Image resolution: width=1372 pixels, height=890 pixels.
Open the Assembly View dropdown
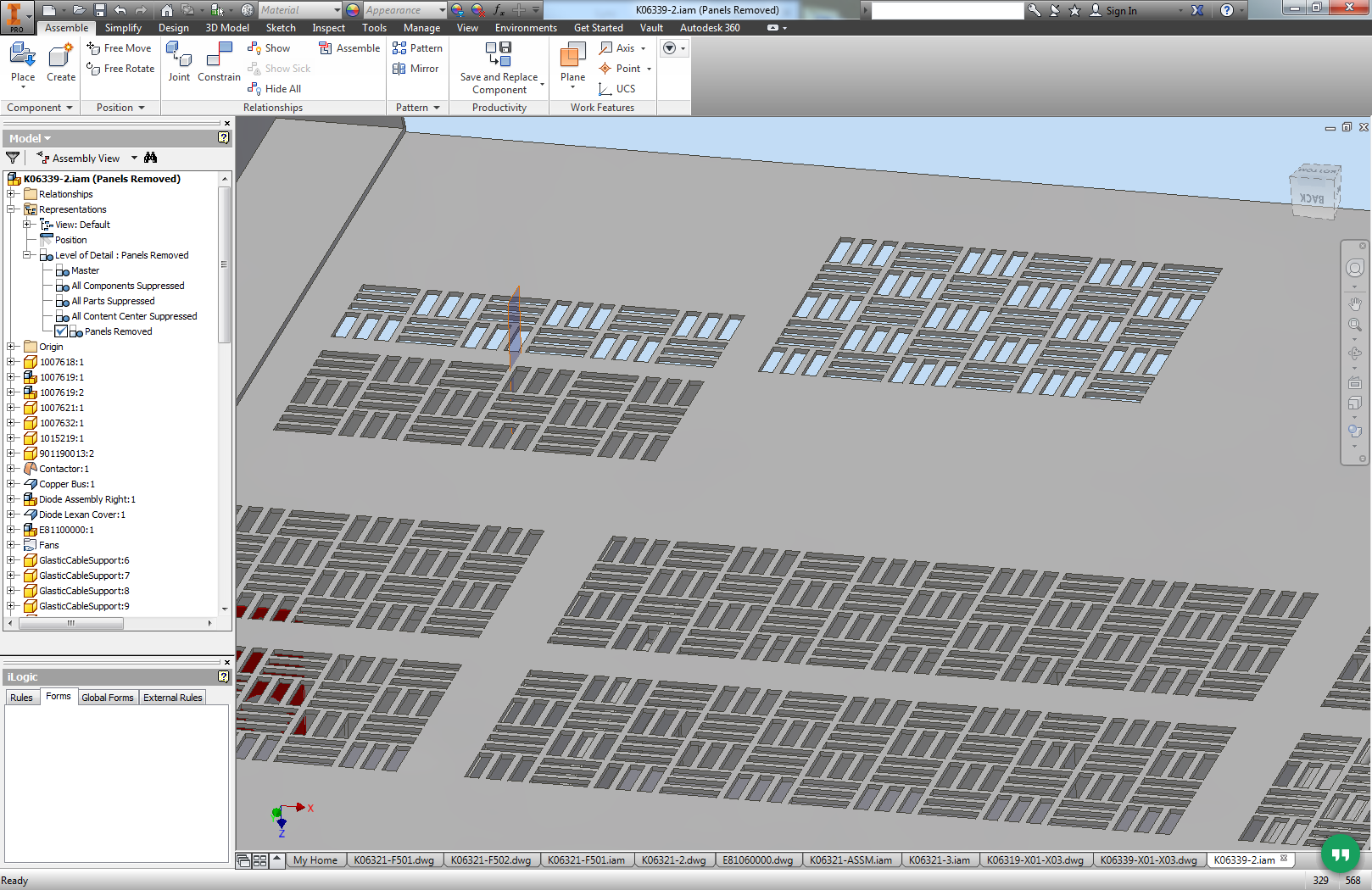click(x=134, y=159)
